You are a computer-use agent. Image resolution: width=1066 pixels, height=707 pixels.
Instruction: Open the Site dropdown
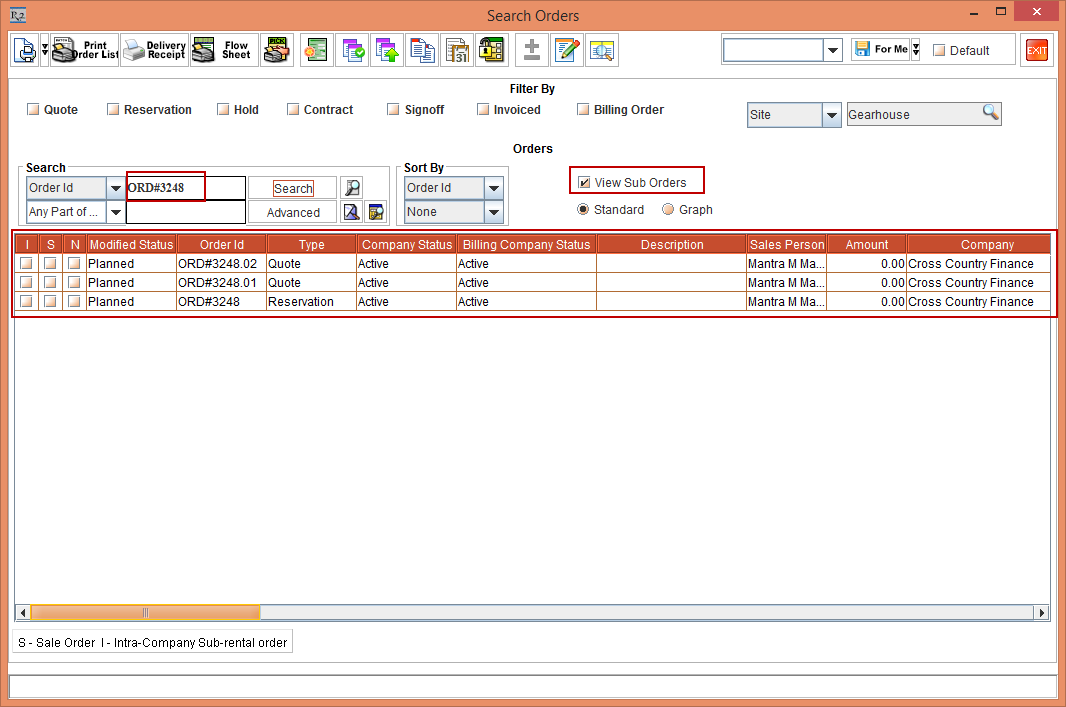831,115
